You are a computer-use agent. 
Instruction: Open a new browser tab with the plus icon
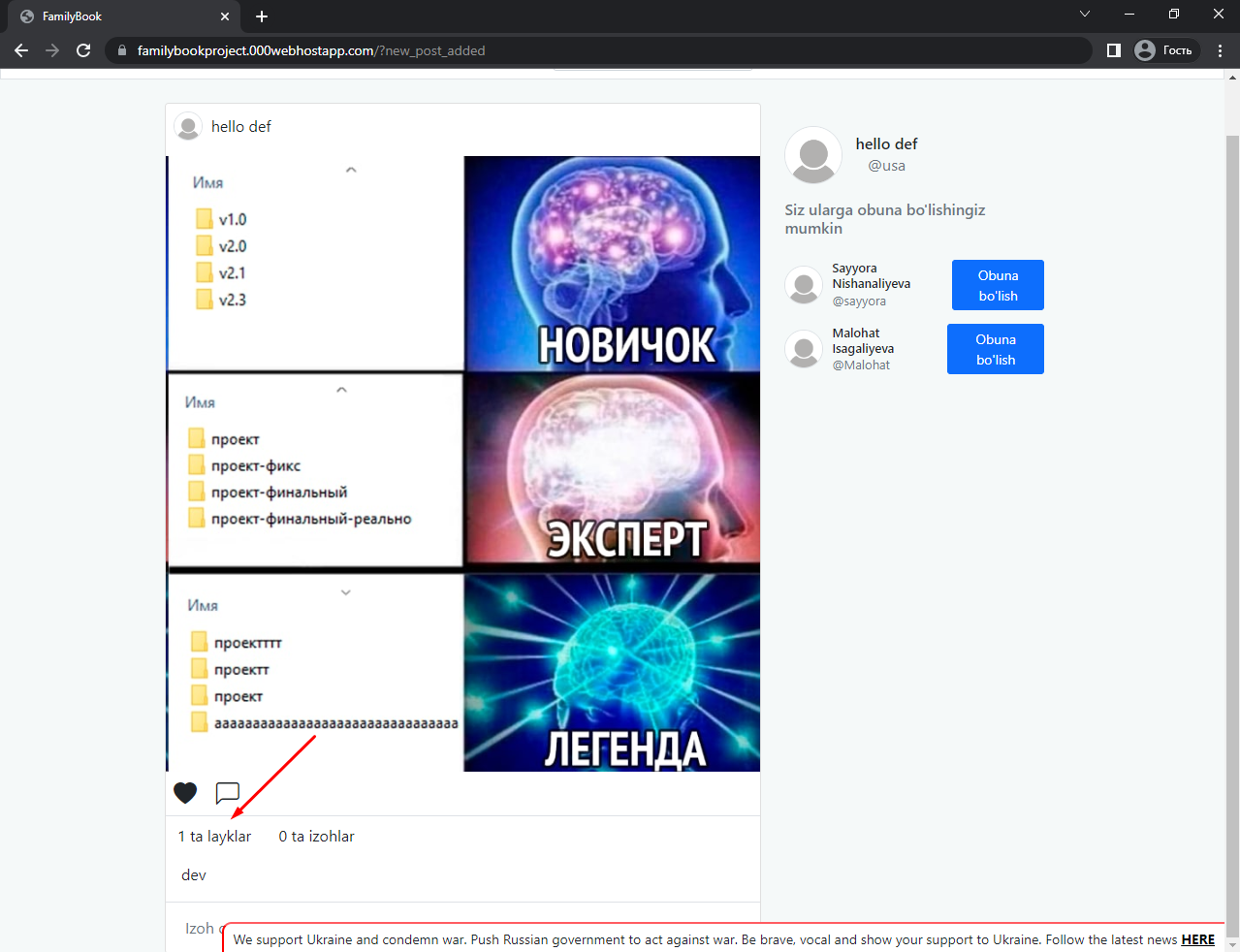[262, 16]
